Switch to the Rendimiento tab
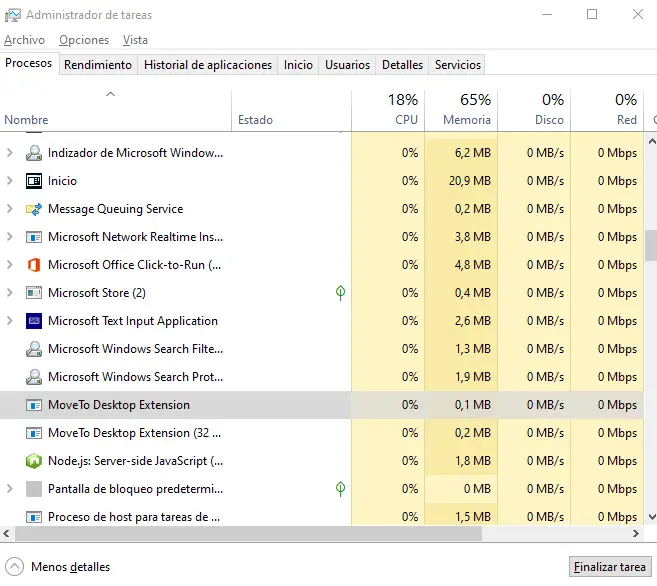Viewport: 657px width, 586px height. (x=98, y=65)
